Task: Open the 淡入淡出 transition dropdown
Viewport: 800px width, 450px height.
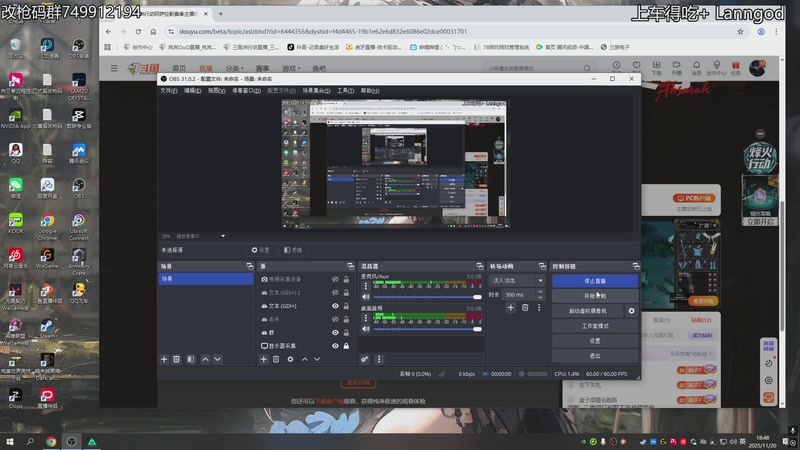Action: tap(517, 280)
